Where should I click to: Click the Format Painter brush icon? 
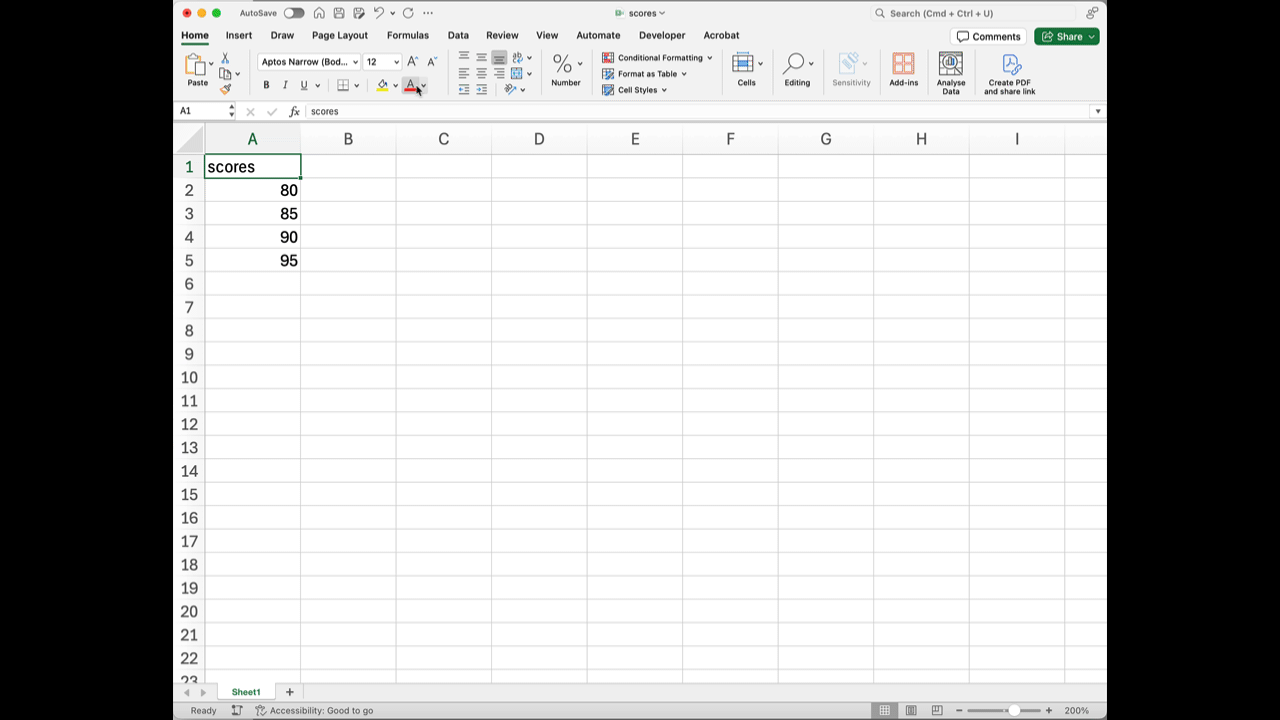tap(225, 90)
